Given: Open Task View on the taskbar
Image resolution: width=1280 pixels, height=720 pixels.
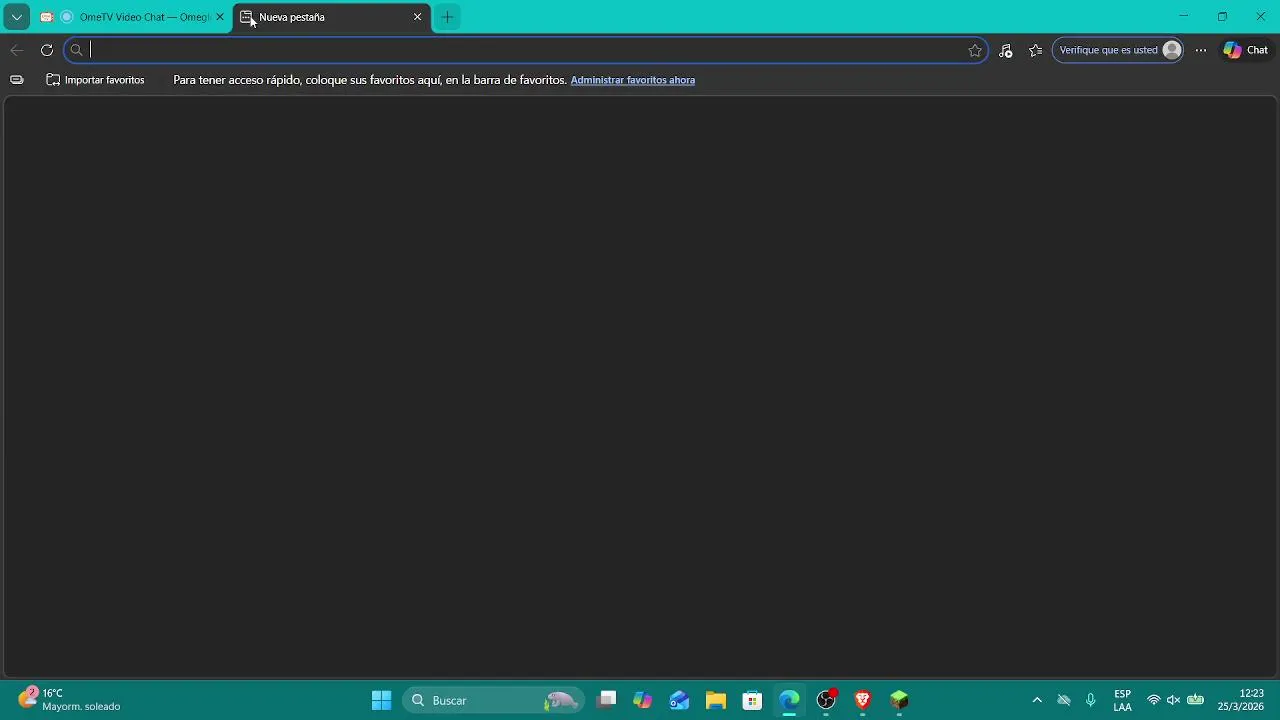Looking at the screenshot, I should 606,700.
